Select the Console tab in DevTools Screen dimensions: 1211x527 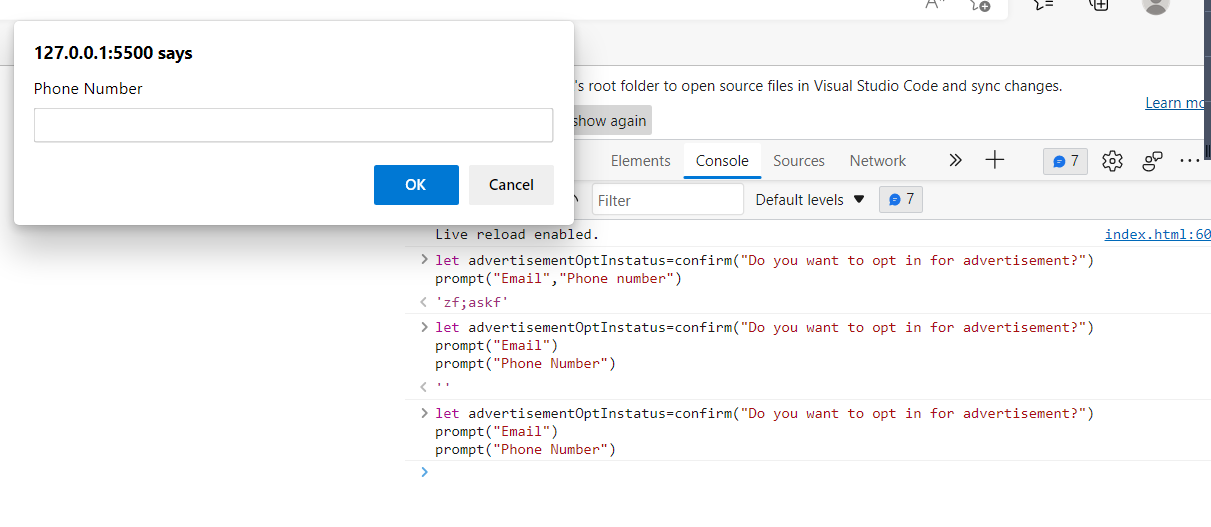722,161
